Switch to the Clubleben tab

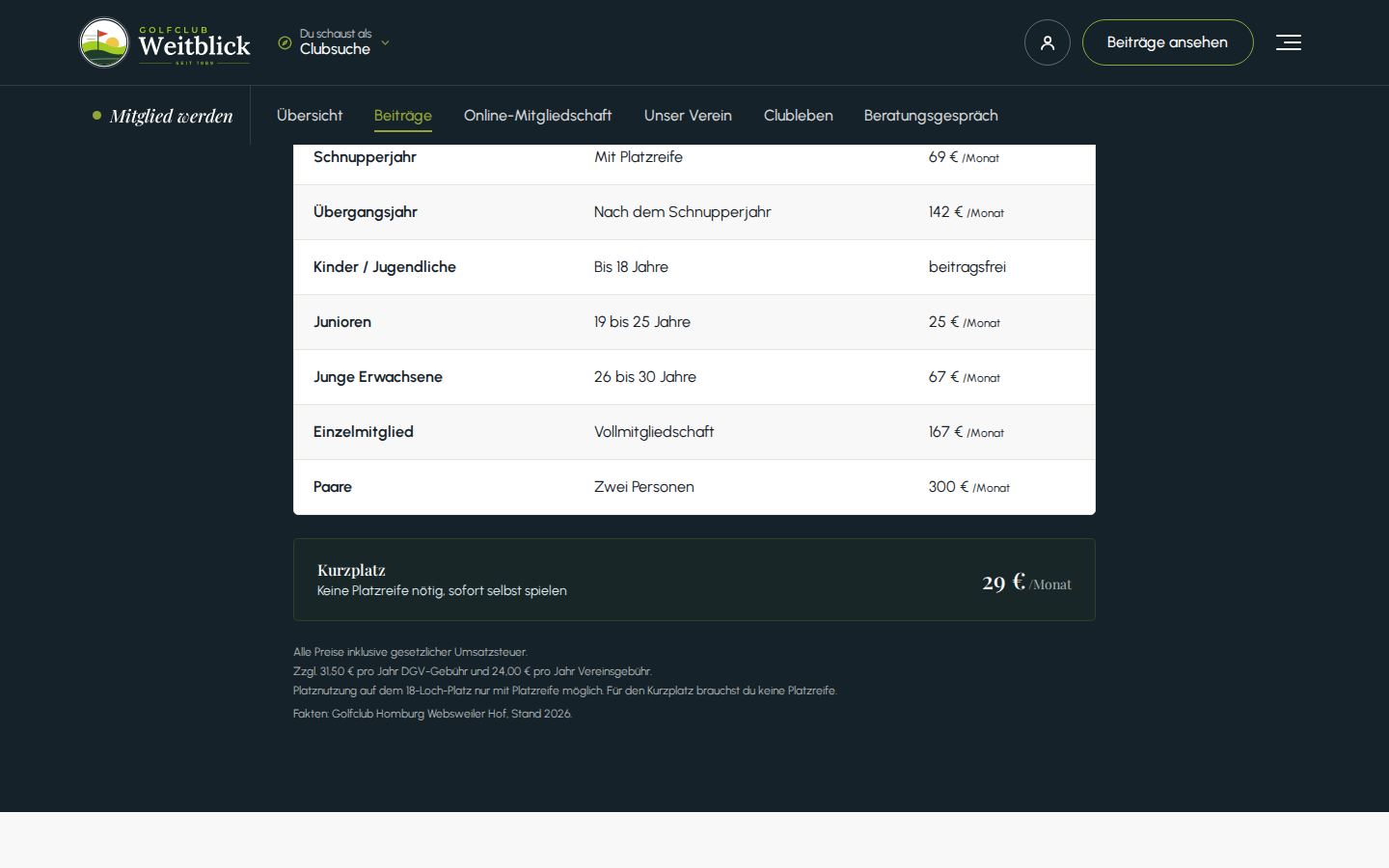799,116
